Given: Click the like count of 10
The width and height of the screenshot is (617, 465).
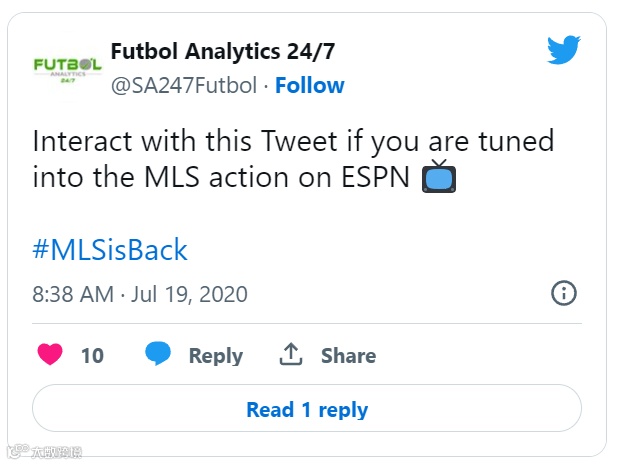Looking at the screenshot, I should click(92, 355).
